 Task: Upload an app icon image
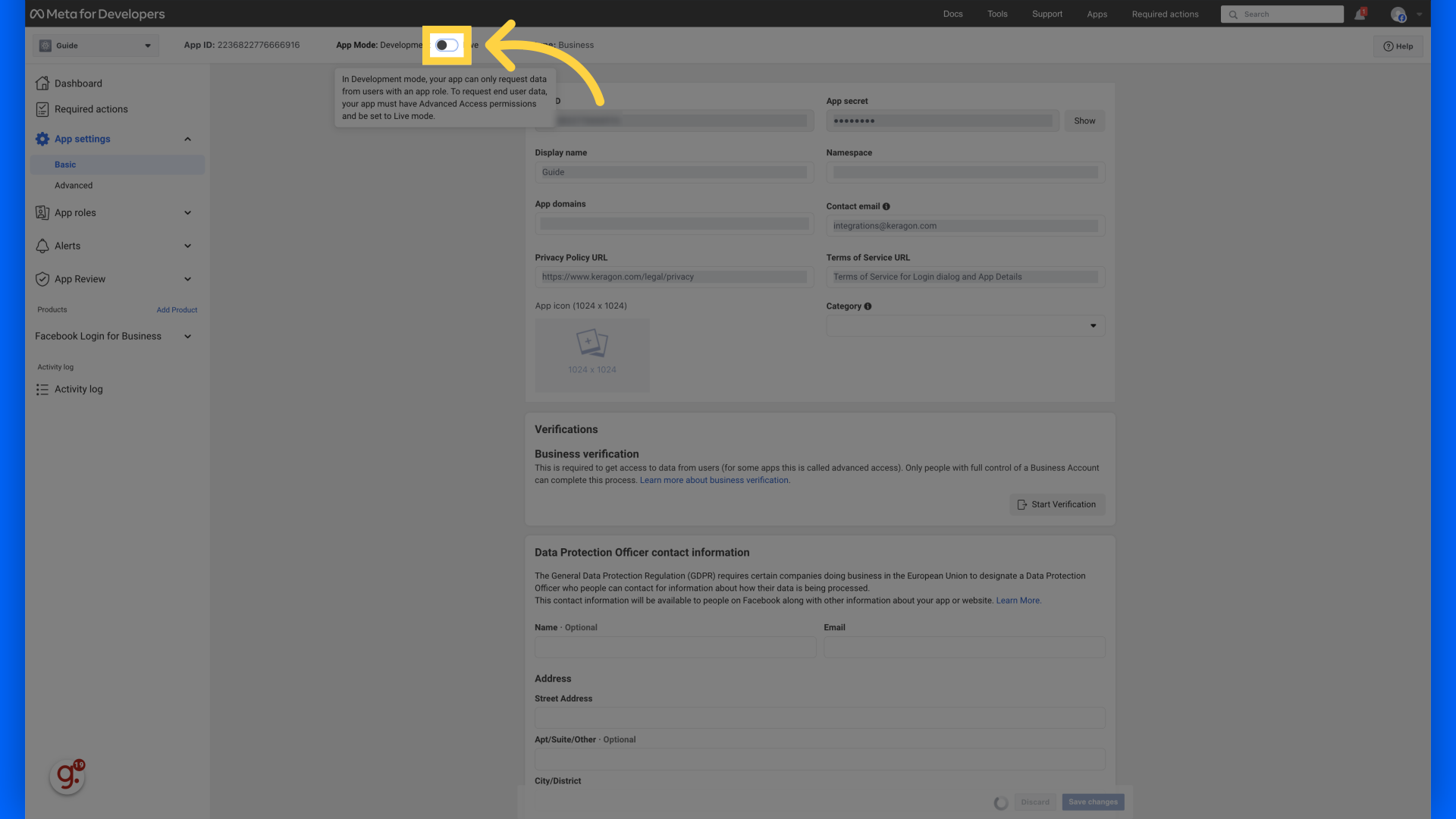pos(592,355)
